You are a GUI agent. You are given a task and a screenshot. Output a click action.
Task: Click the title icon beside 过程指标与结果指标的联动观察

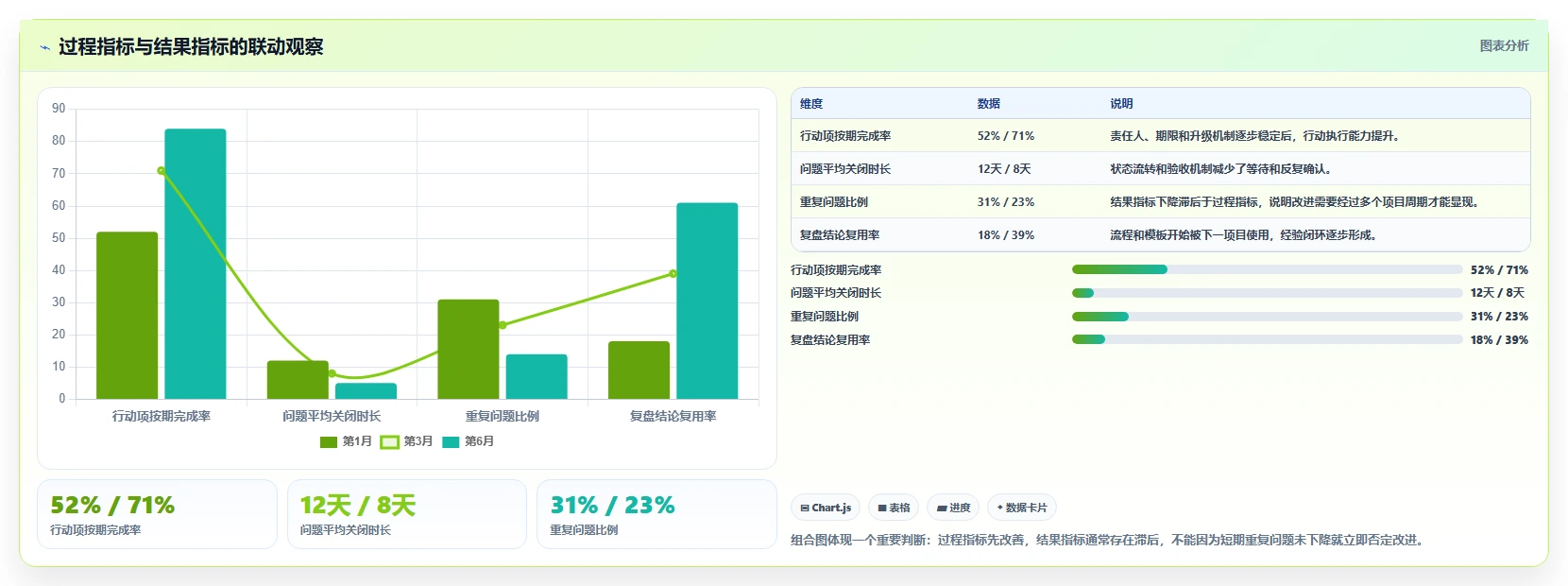click(44, 47)
